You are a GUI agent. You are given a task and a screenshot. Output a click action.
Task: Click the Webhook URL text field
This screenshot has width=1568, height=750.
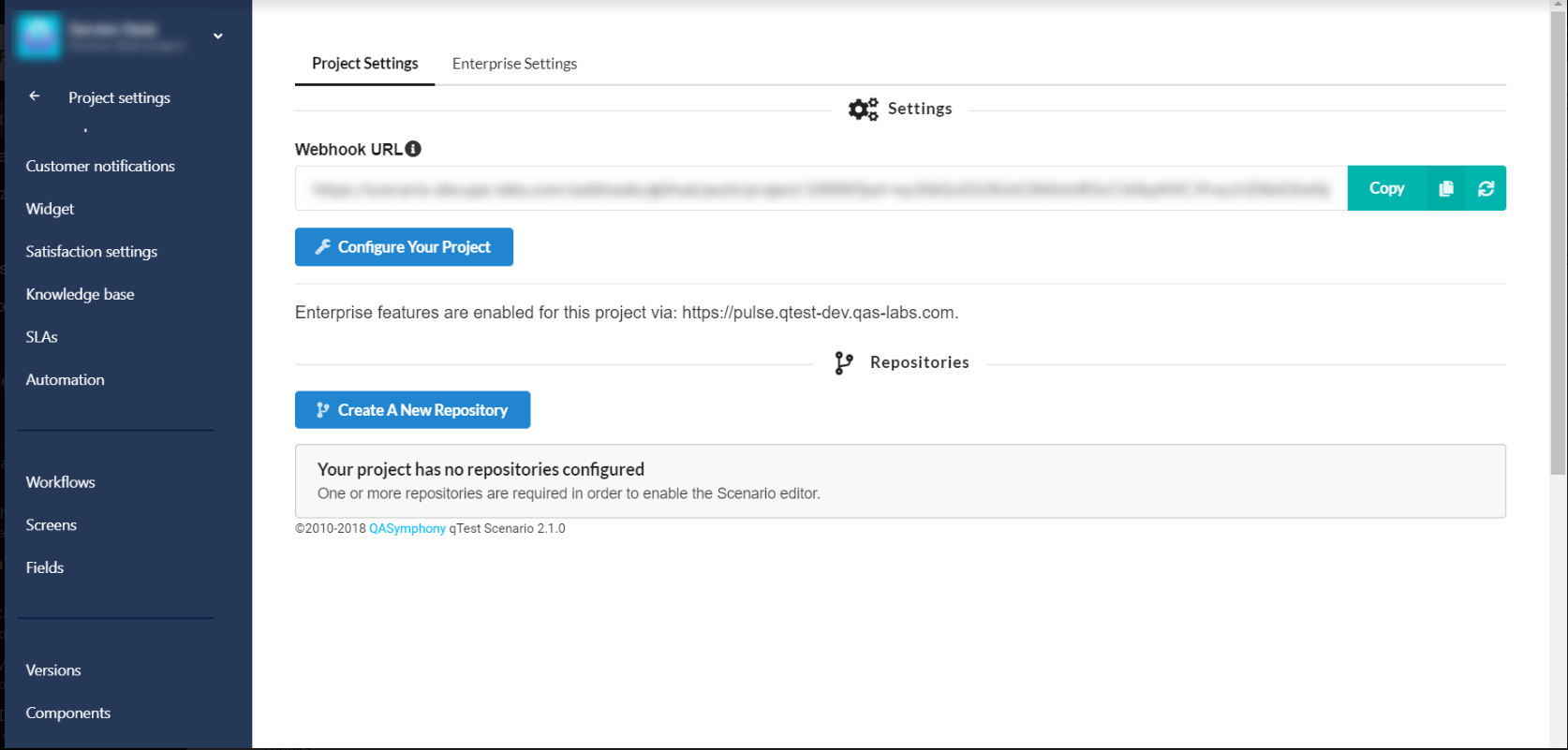[x=821, y=189]
